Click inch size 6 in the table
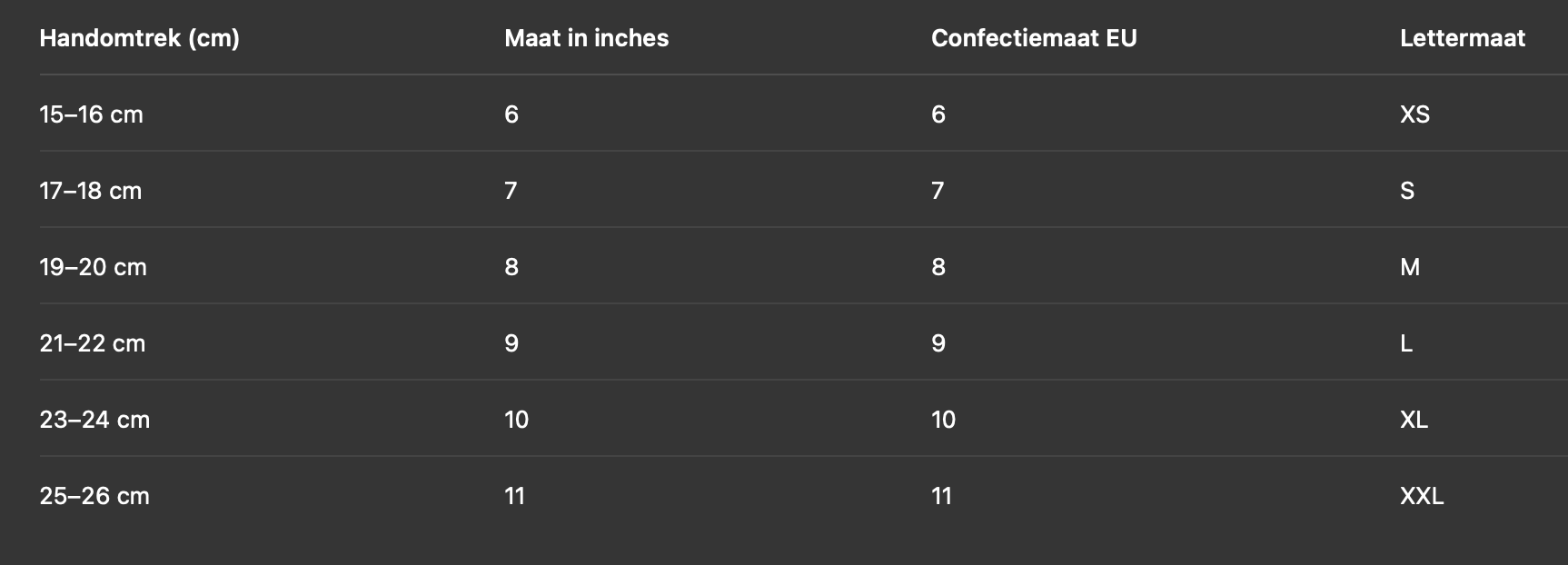Image resolution: width=1568 pixels, height=565 pixels. 511,114
